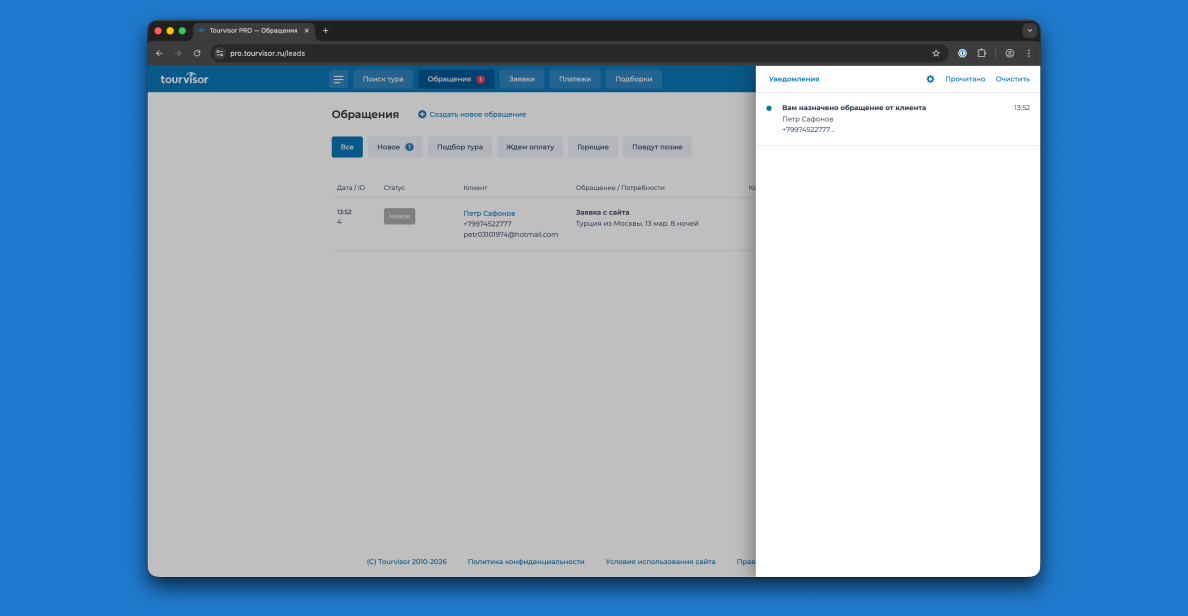This screenshot has height=616, width=1188.
Task: Bookmark this page with the star icon
Action: click(936, 53)
